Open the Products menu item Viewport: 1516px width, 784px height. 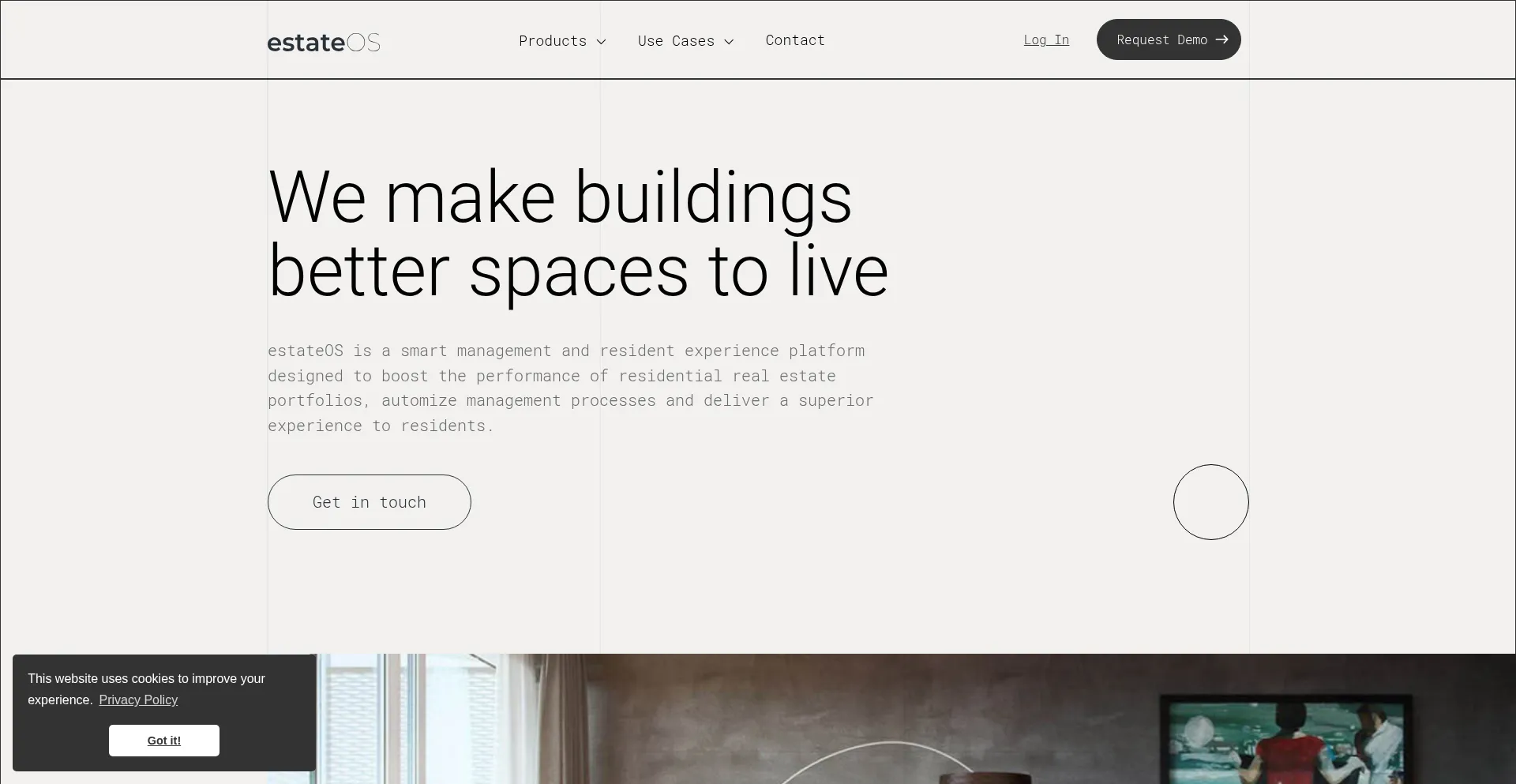point(553,41)
